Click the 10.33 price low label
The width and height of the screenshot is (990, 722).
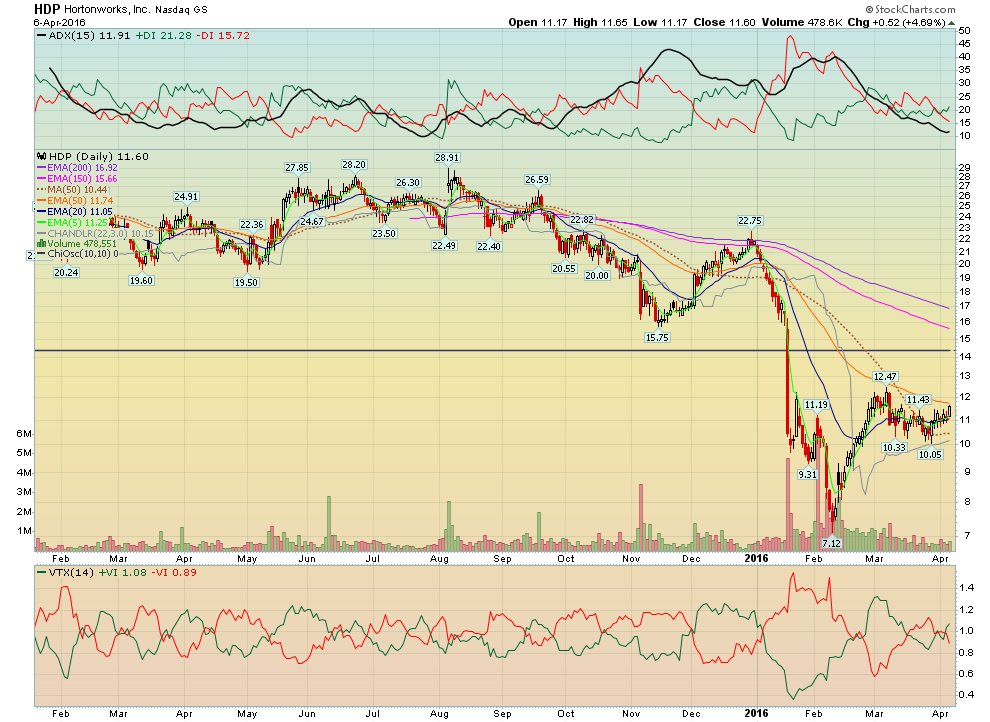(x=894, y=447)
